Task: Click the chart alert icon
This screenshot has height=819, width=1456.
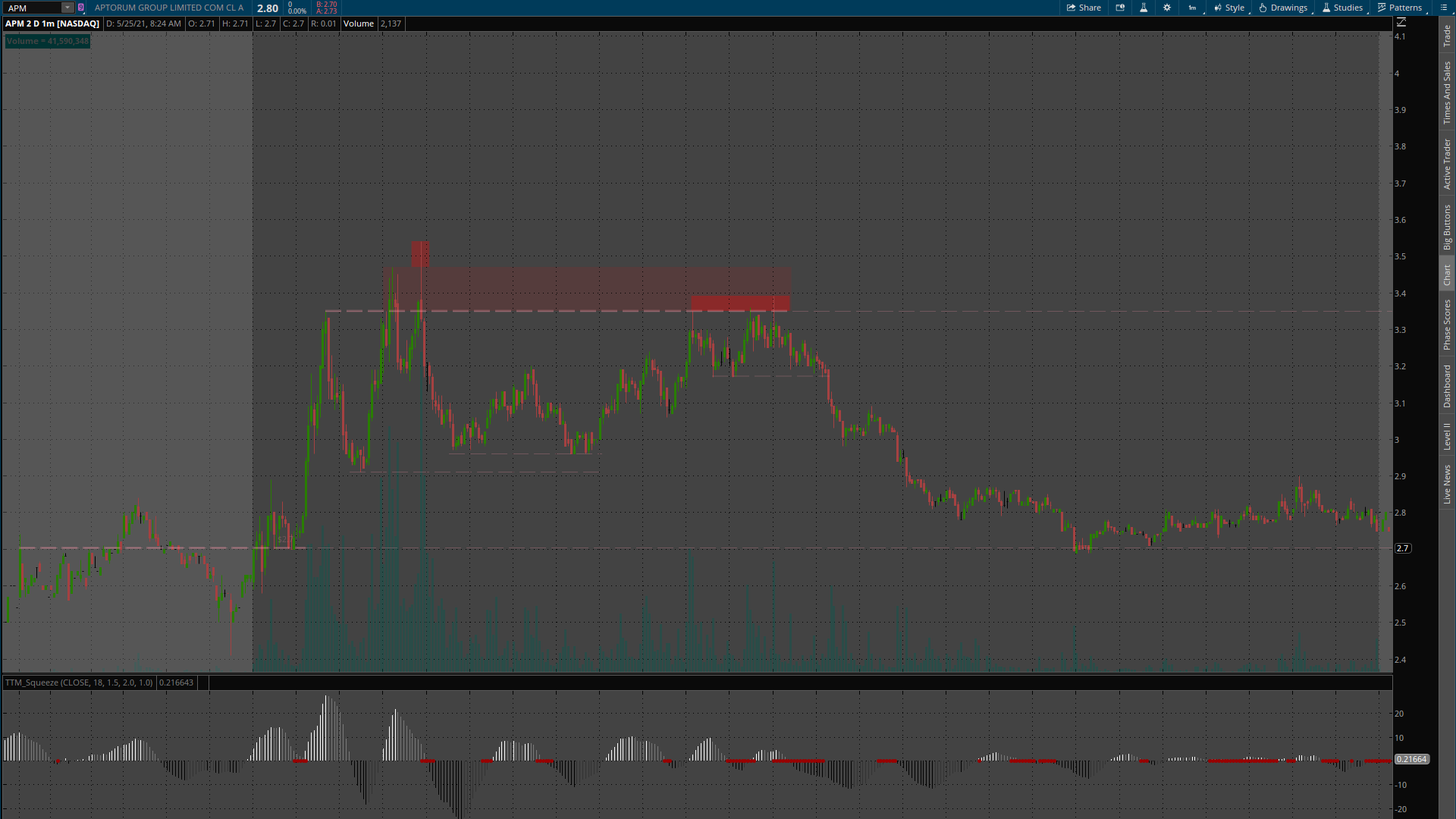Action: point(1120,8)
